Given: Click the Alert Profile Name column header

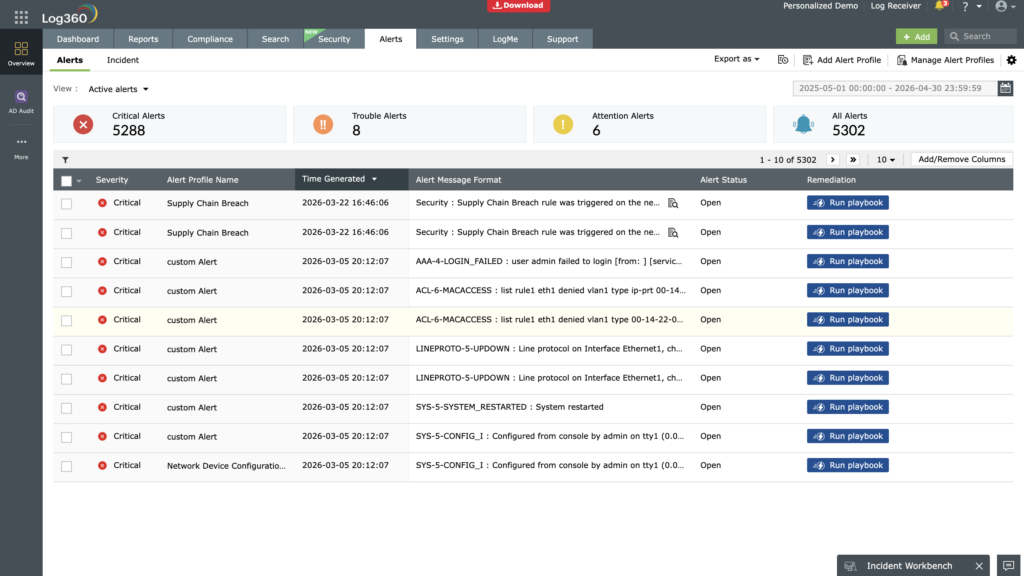Looking at the screenshot, I should click(202, 180).
